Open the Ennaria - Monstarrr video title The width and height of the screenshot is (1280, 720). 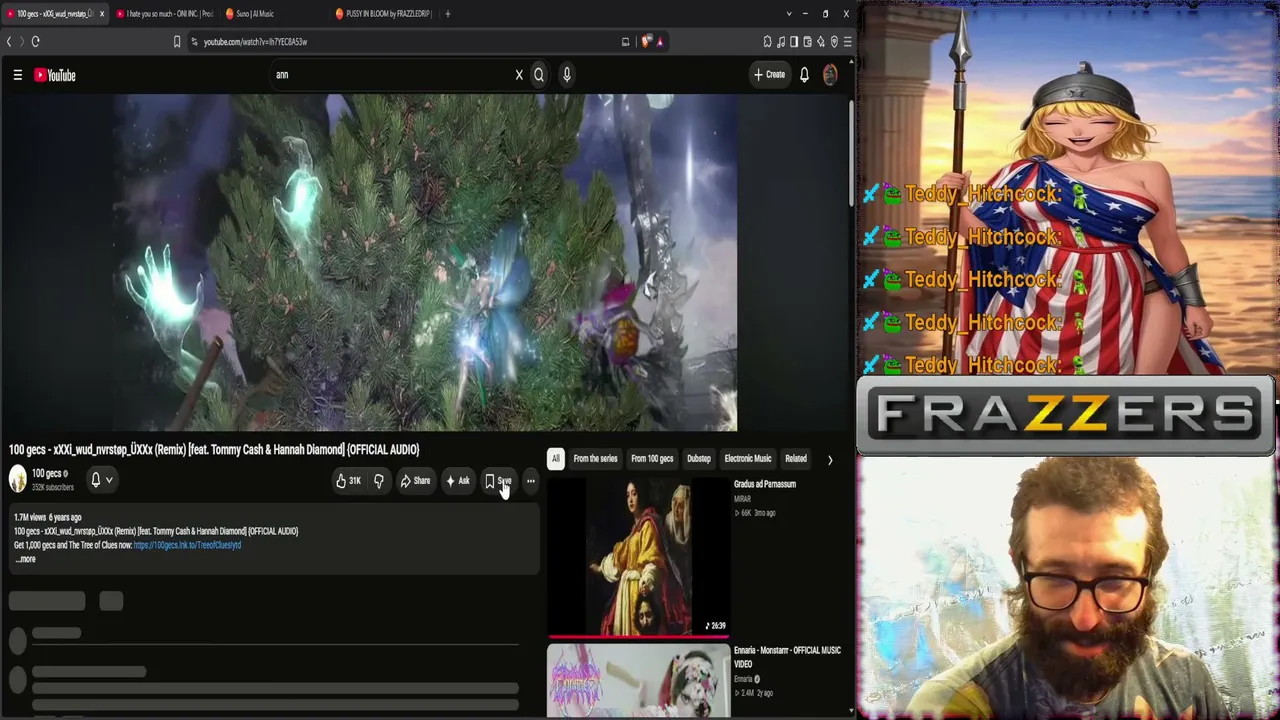point(787,657)
